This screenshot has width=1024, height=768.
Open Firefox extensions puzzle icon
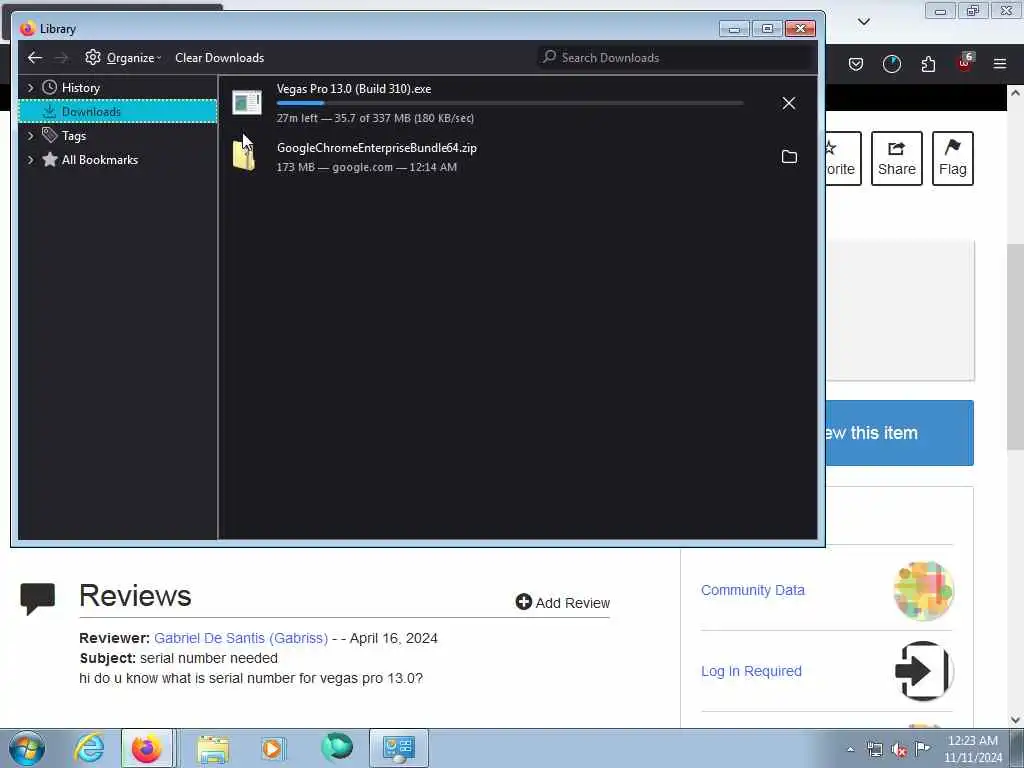(928, 64)
